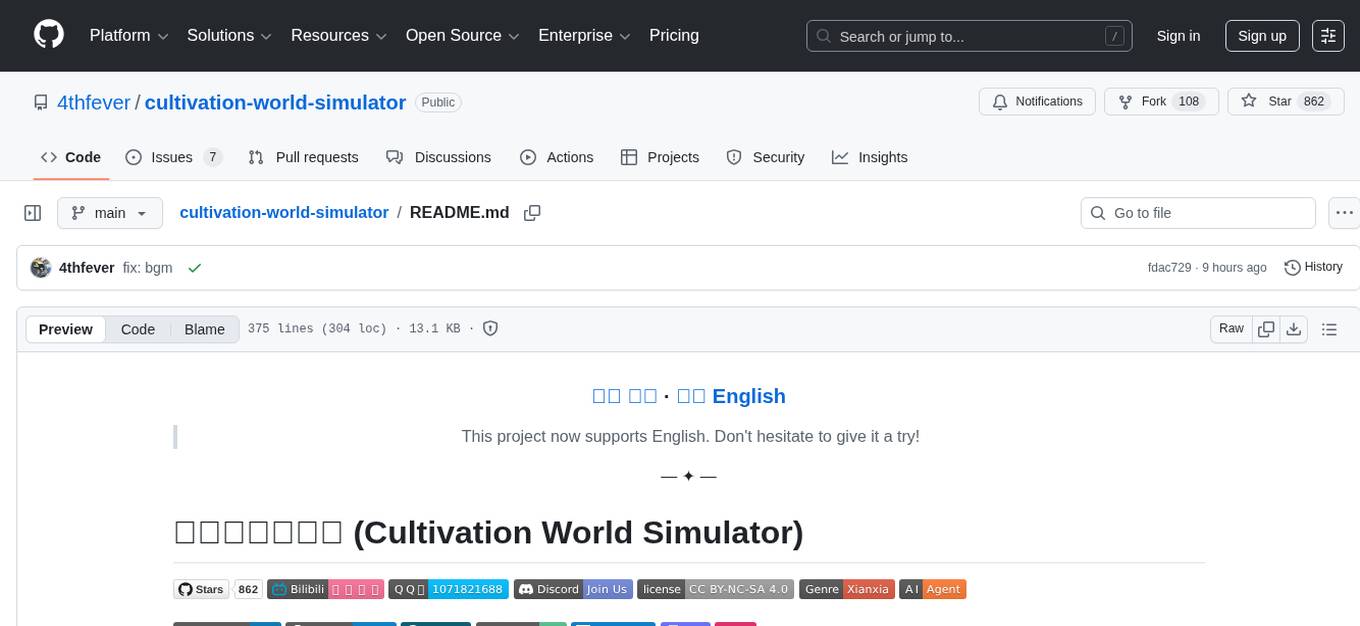The image size is (1360, 626).
Task: Copy the README.md file path
Action: 532,212
